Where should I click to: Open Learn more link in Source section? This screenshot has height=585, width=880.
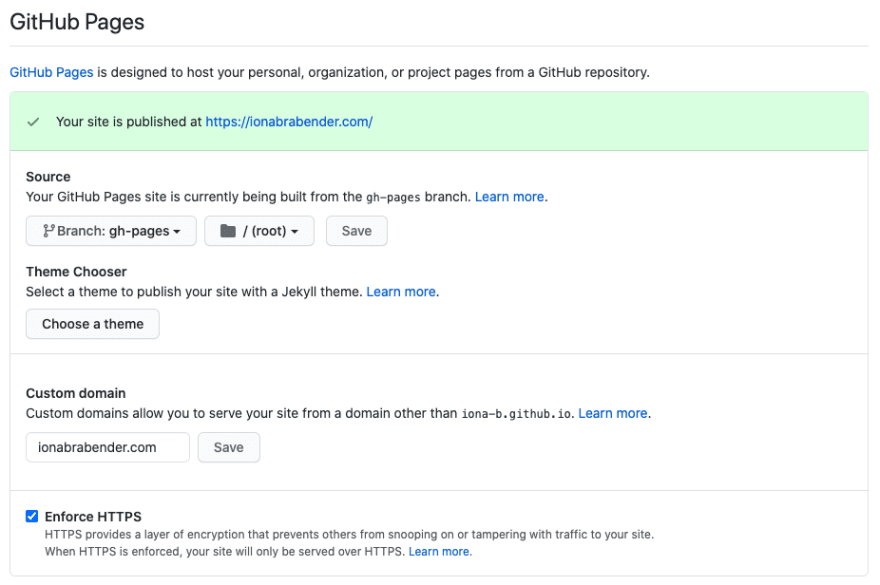510,197
